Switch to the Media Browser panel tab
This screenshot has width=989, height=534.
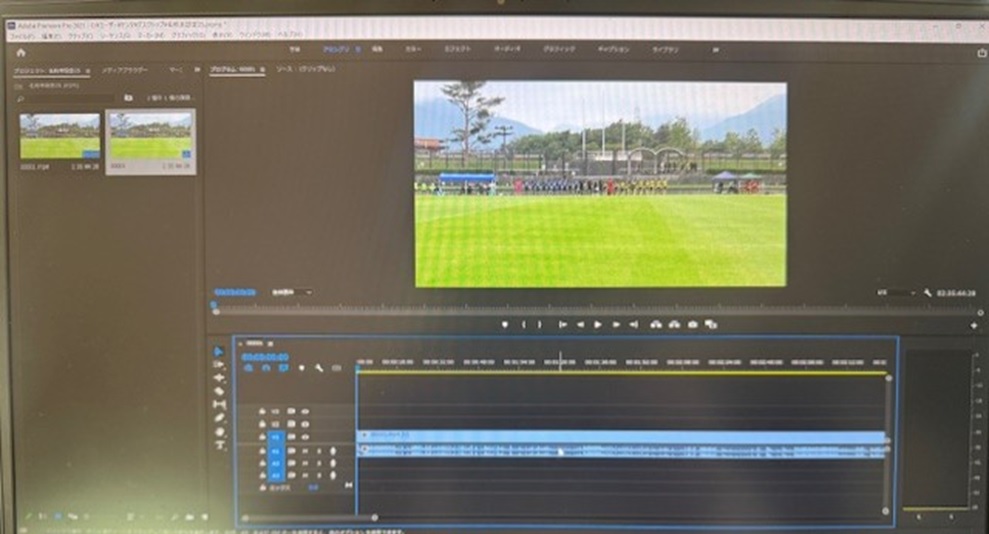coord(125,71)
